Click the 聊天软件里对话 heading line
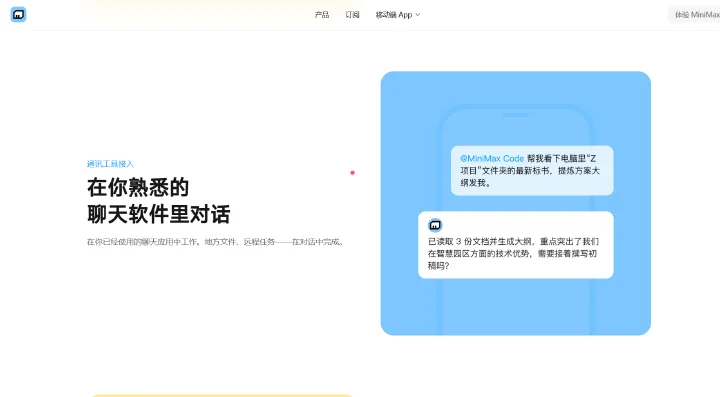720x397 pixels. coord(158,214)
